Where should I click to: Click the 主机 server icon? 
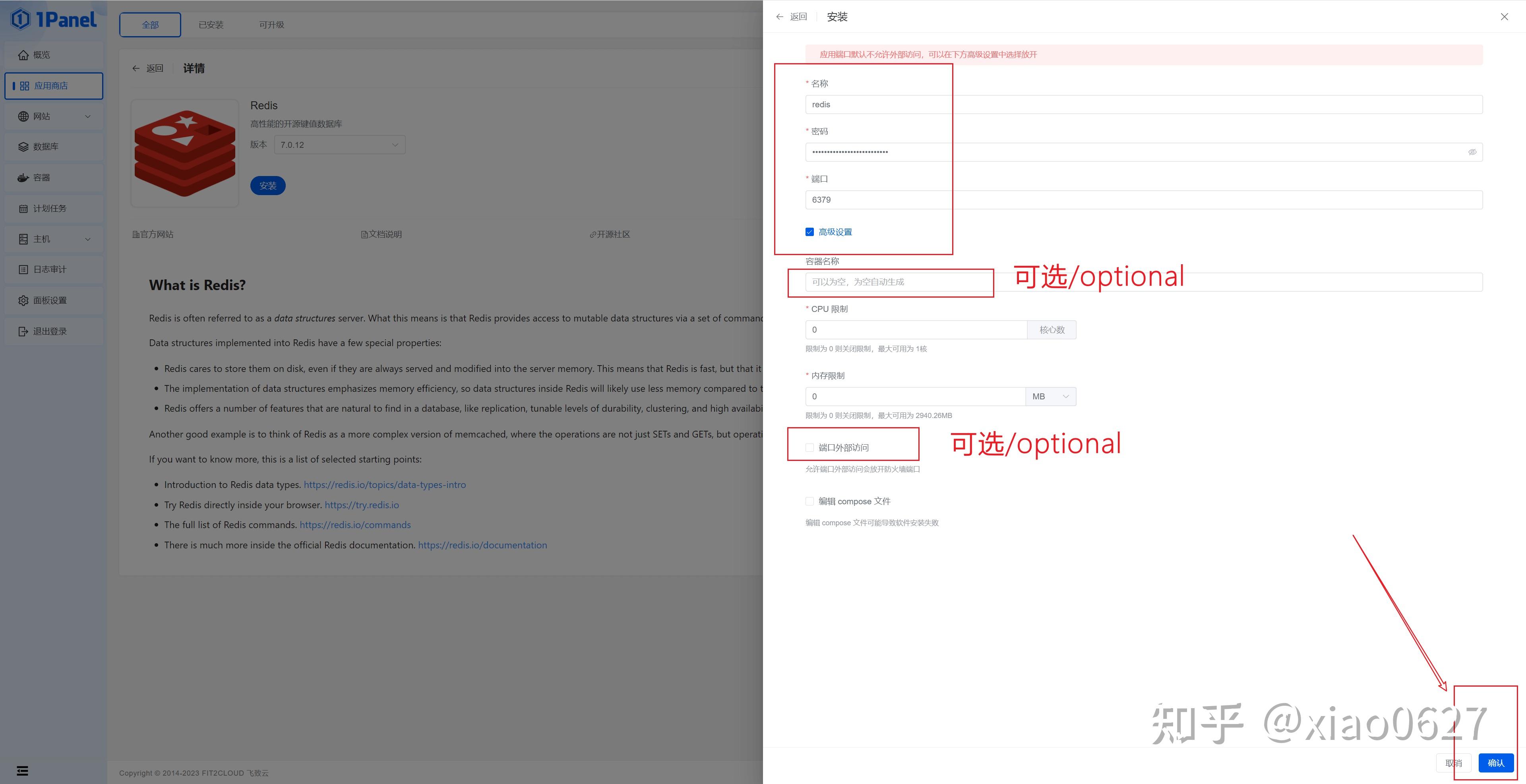click(23, 239)
